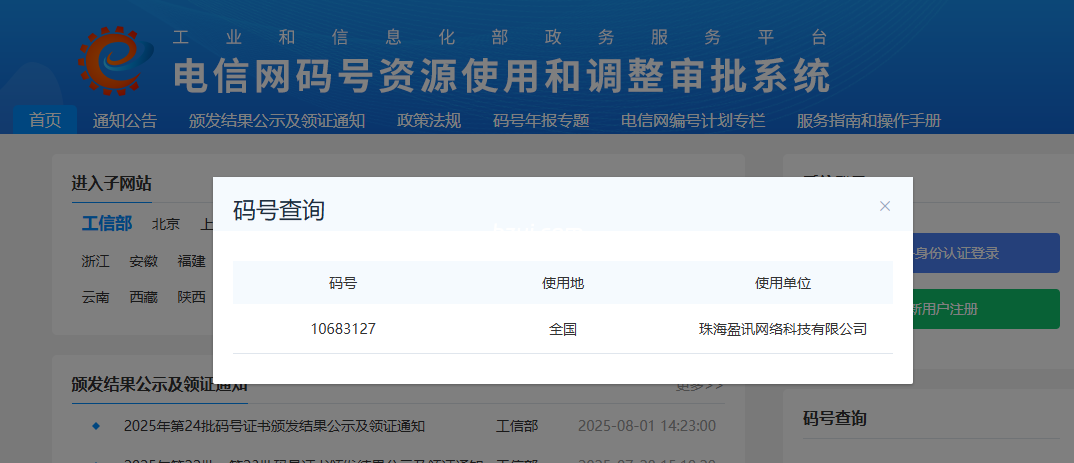Select 北京 sub-site link
Image resolution: width=1074 pixels, height=463 pixels.
coord(166,224)
